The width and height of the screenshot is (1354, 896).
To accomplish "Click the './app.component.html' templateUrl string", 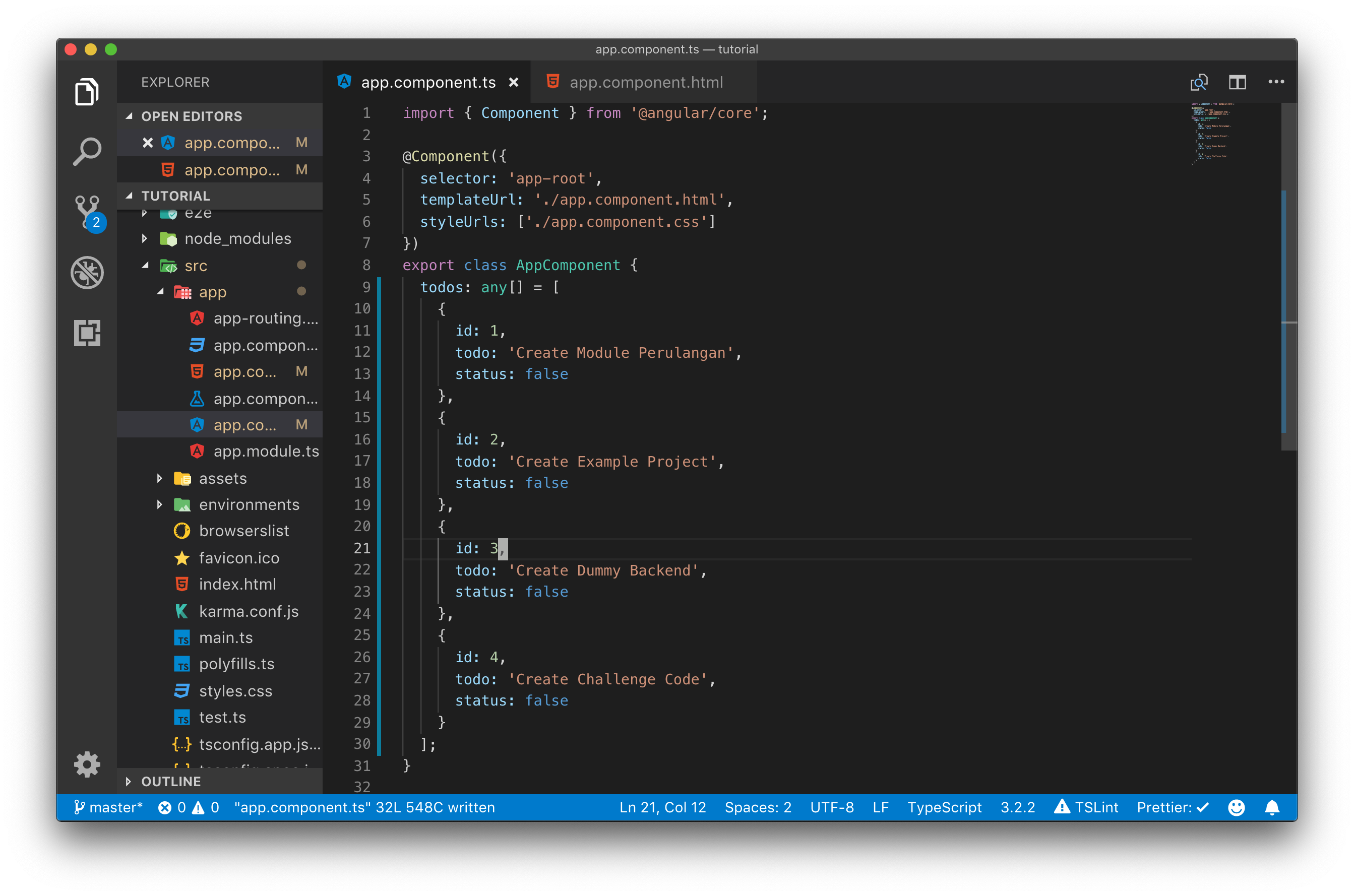I will coord(630,200).
